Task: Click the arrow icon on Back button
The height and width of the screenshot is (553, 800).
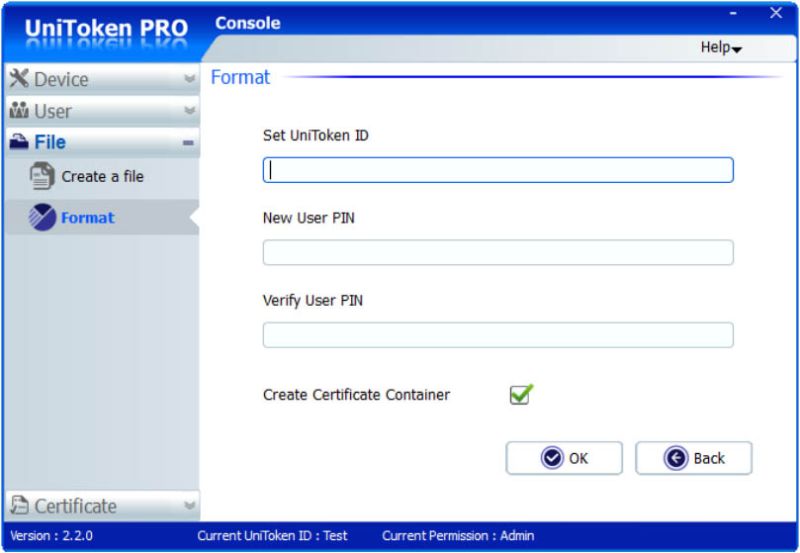Action: 676,458
